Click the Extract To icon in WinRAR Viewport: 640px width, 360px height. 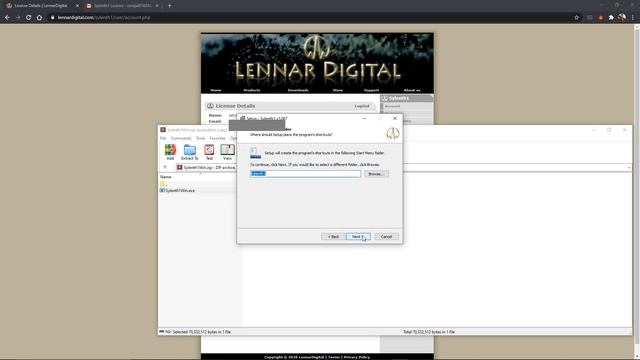(x=189, y=152)
